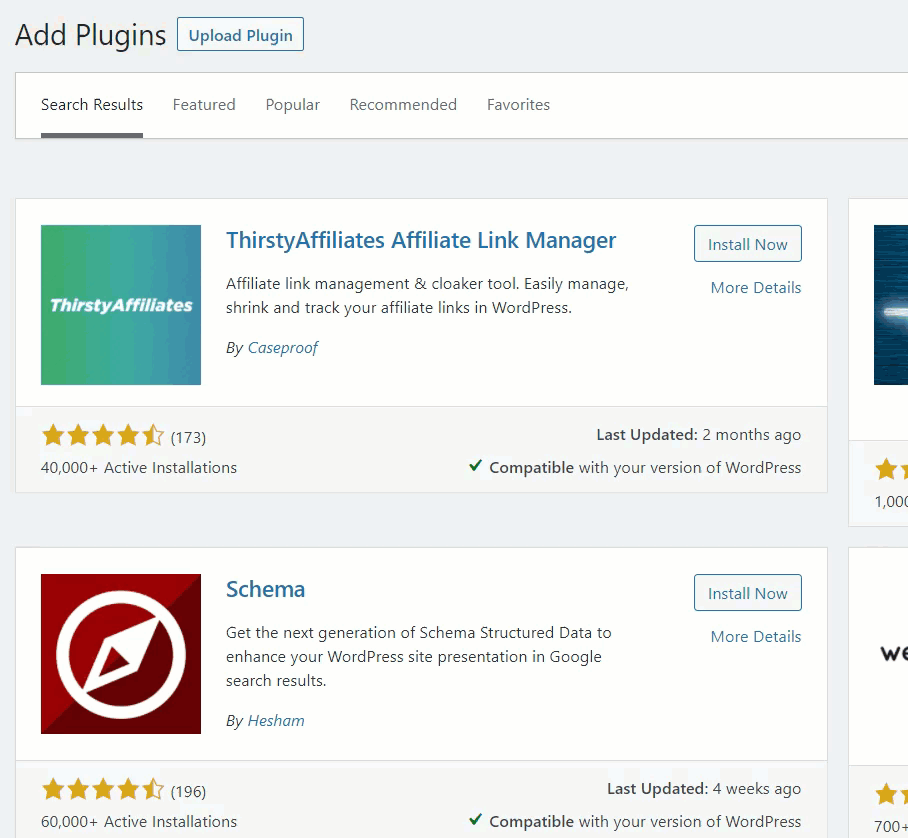Click the ThirstyAffiliates compatibility checkmark icon
Image resolution: width=908 pixels, height=838 pixels.
click(475, 466)
